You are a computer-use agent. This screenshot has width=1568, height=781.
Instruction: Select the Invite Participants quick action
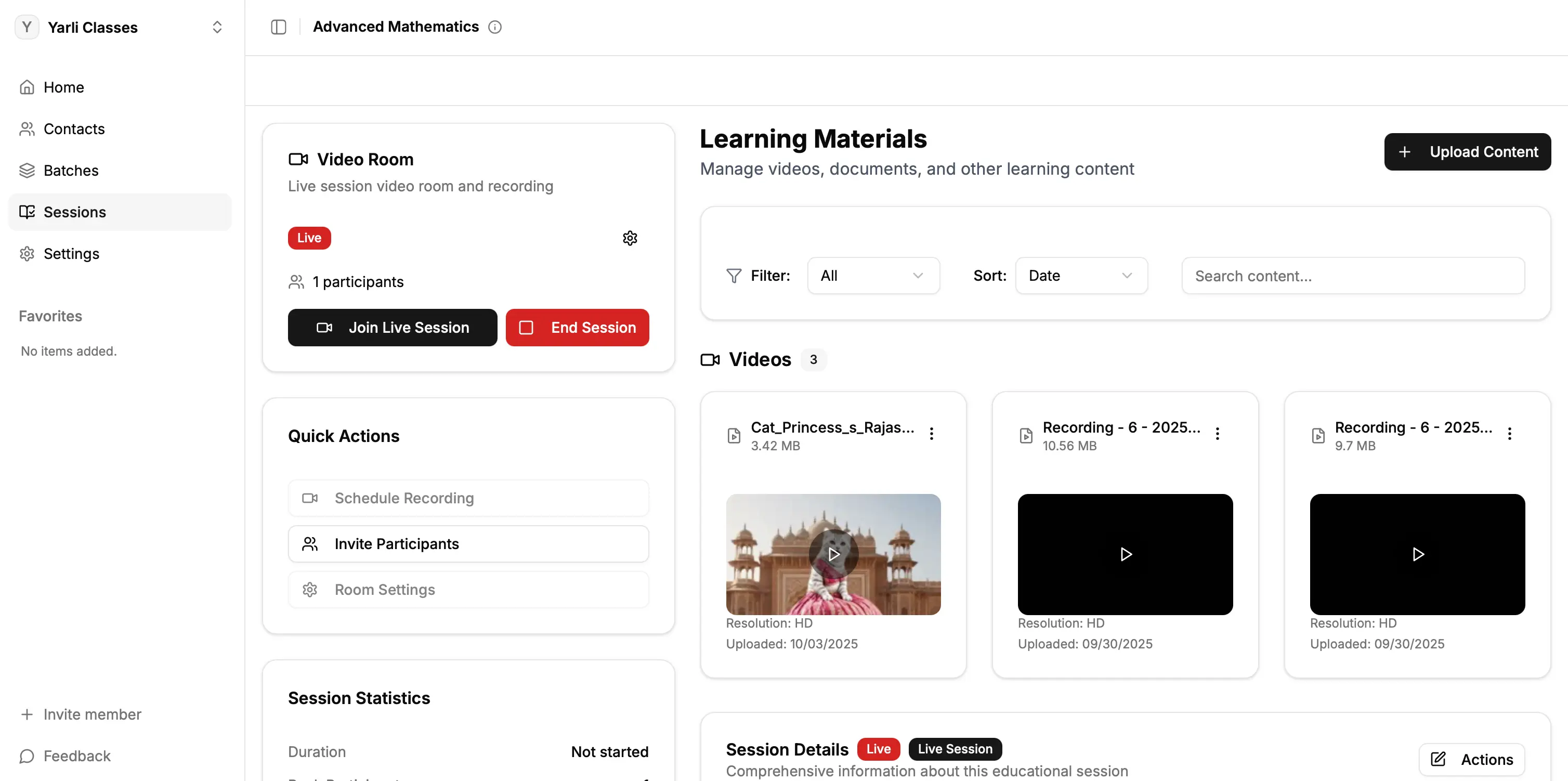[468, 543]
